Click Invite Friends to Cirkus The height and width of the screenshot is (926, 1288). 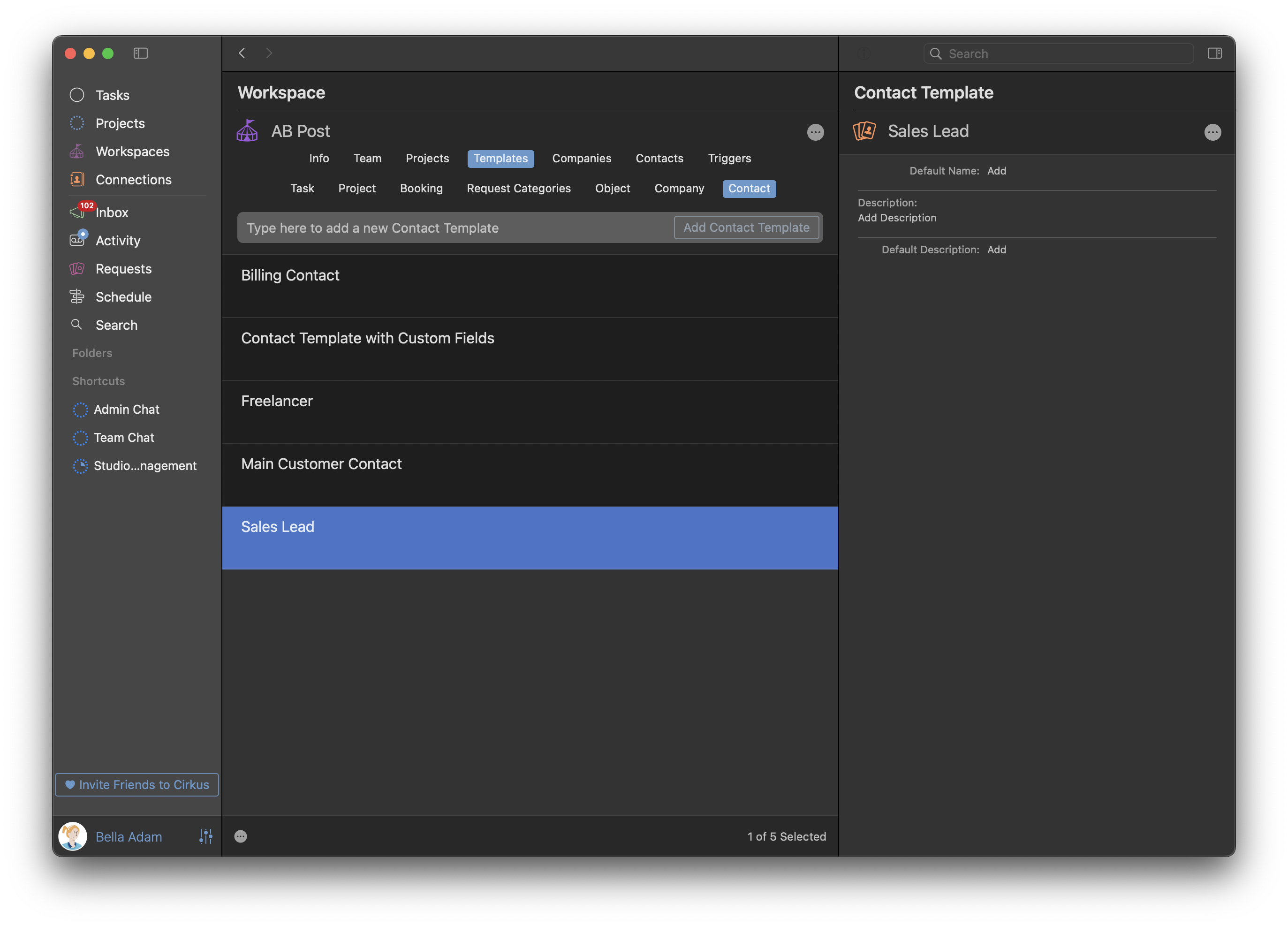click(x=137, y=784)
